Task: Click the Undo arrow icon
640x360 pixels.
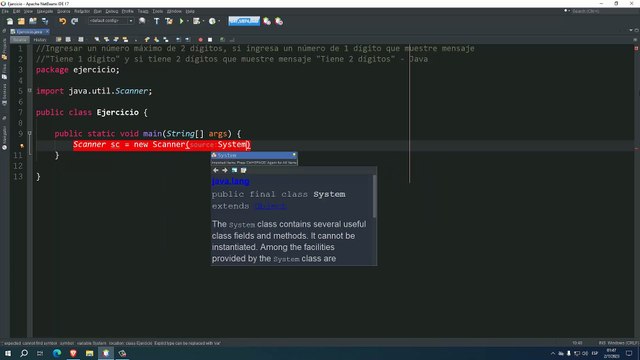Action: pyautogui.click(x=62, y=21)
